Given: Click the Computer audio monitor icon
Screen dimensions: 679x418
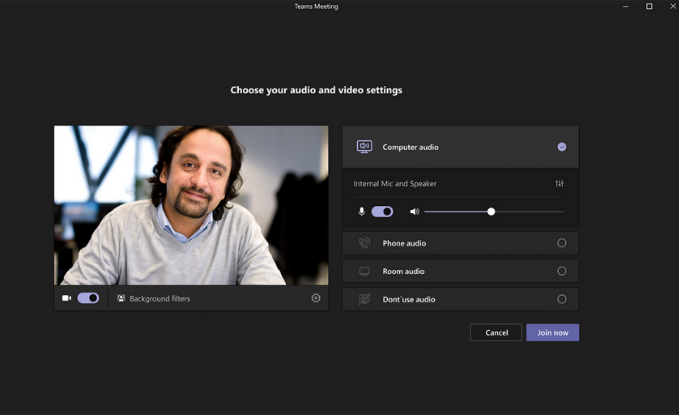Looking at the screenshot, I should tap(364, 147).
